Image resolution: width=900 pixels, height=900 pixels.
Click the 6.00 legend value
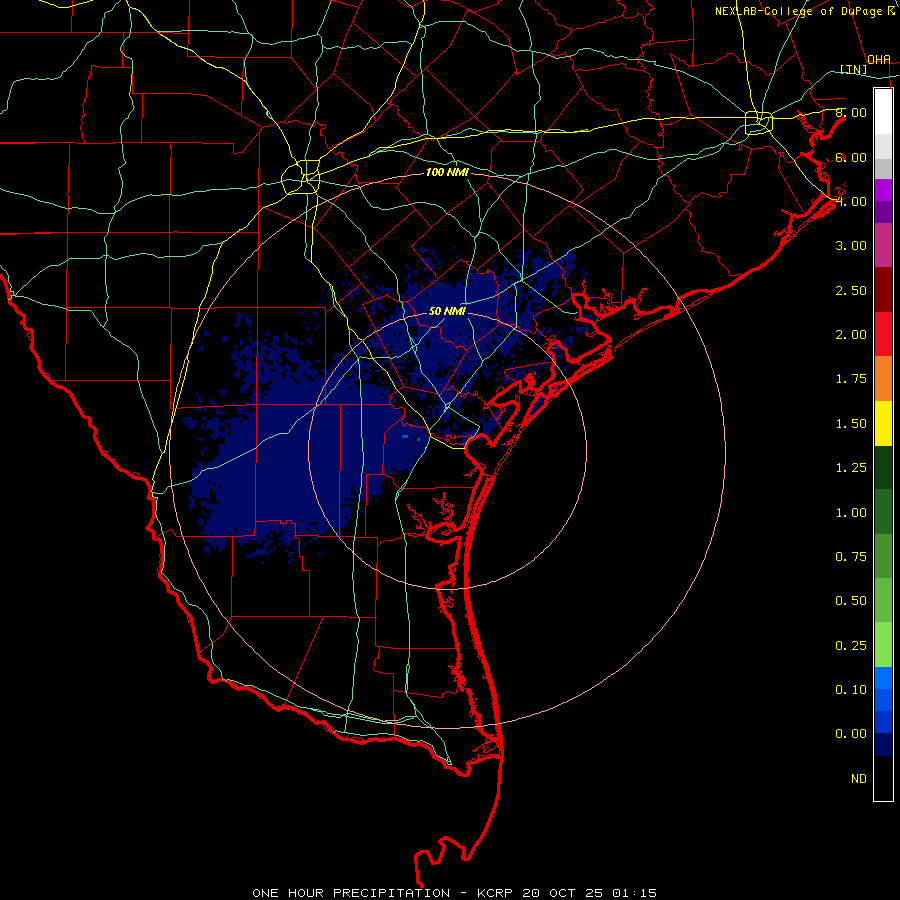tap(851, 157)
